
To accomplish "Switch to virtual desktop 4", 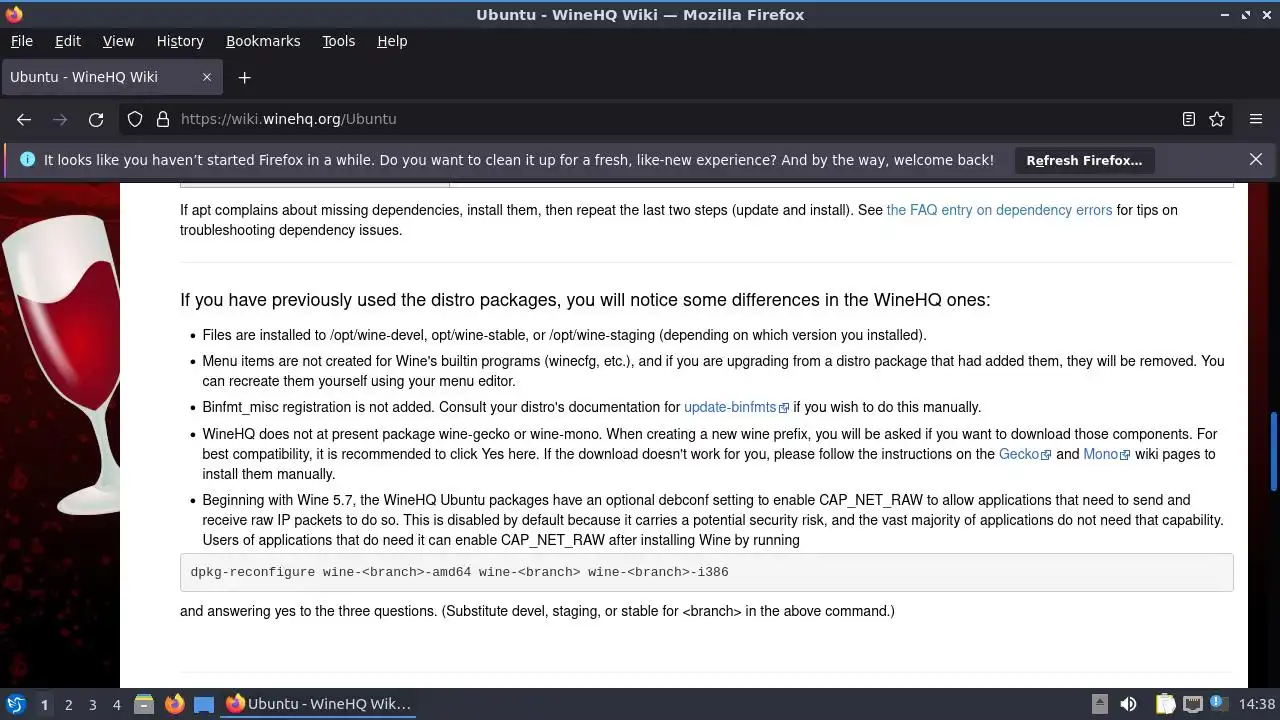I will coord(116,704).
